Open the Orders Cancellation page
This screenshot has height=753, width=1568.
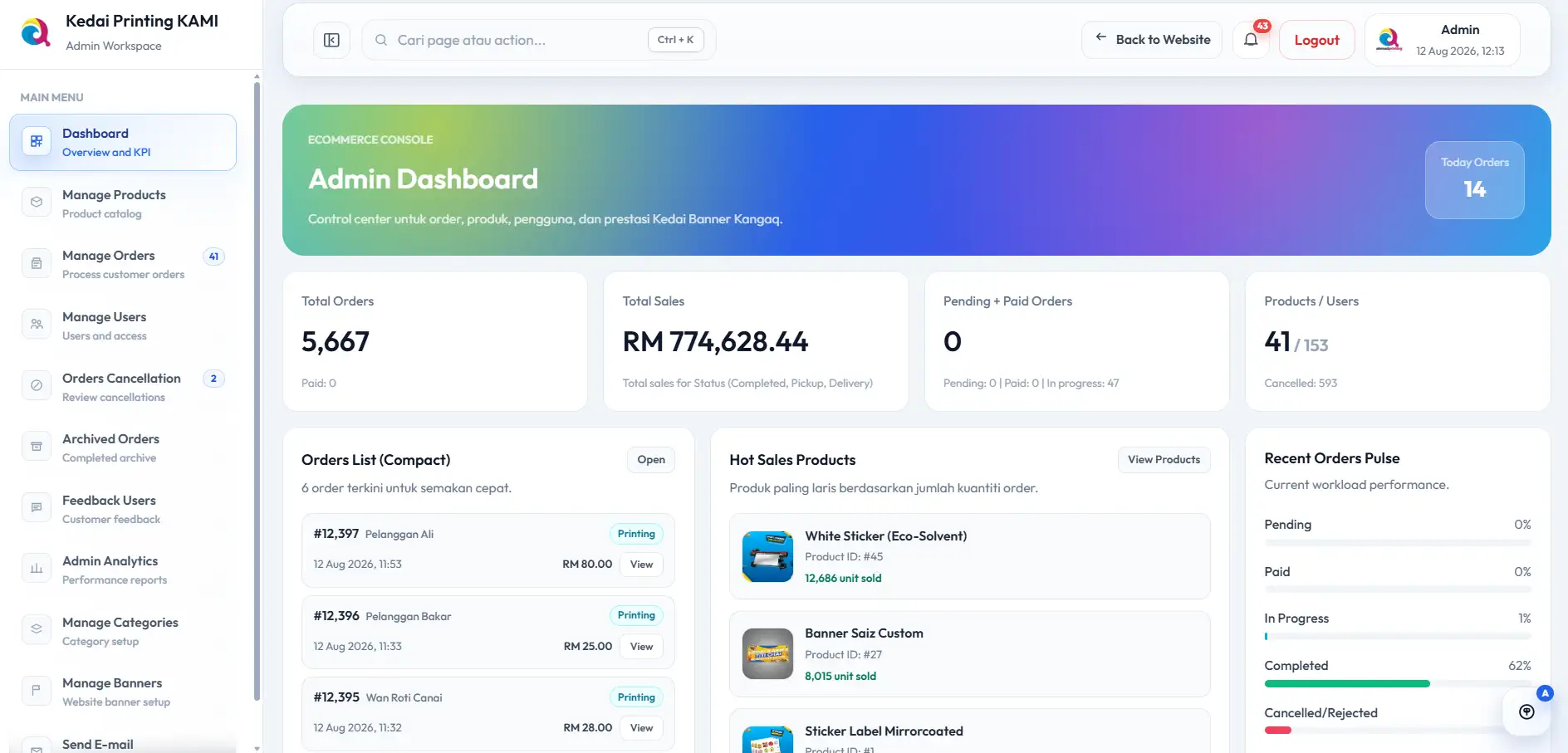click(x=123, y=386)
